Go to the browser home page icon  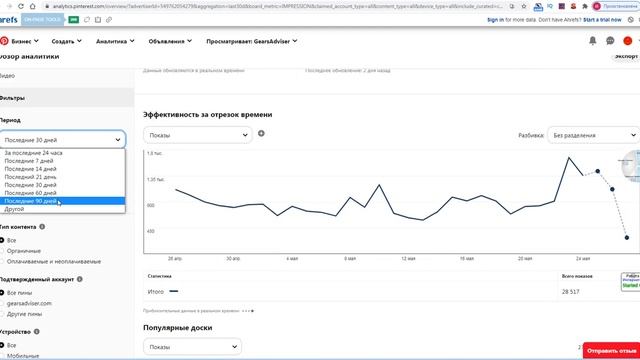point(32,6)
